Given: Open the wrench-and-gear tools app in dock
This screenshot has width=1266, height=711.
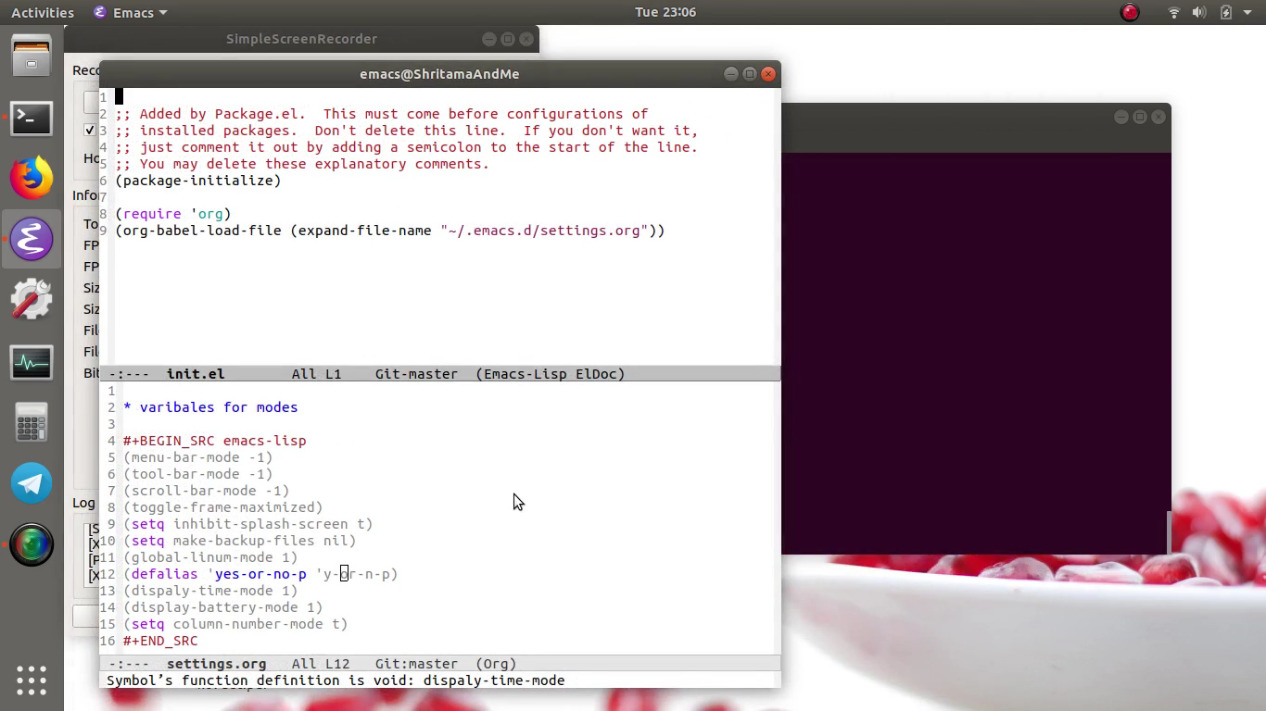Looking at the screenshot, I should tap(31, 300).
